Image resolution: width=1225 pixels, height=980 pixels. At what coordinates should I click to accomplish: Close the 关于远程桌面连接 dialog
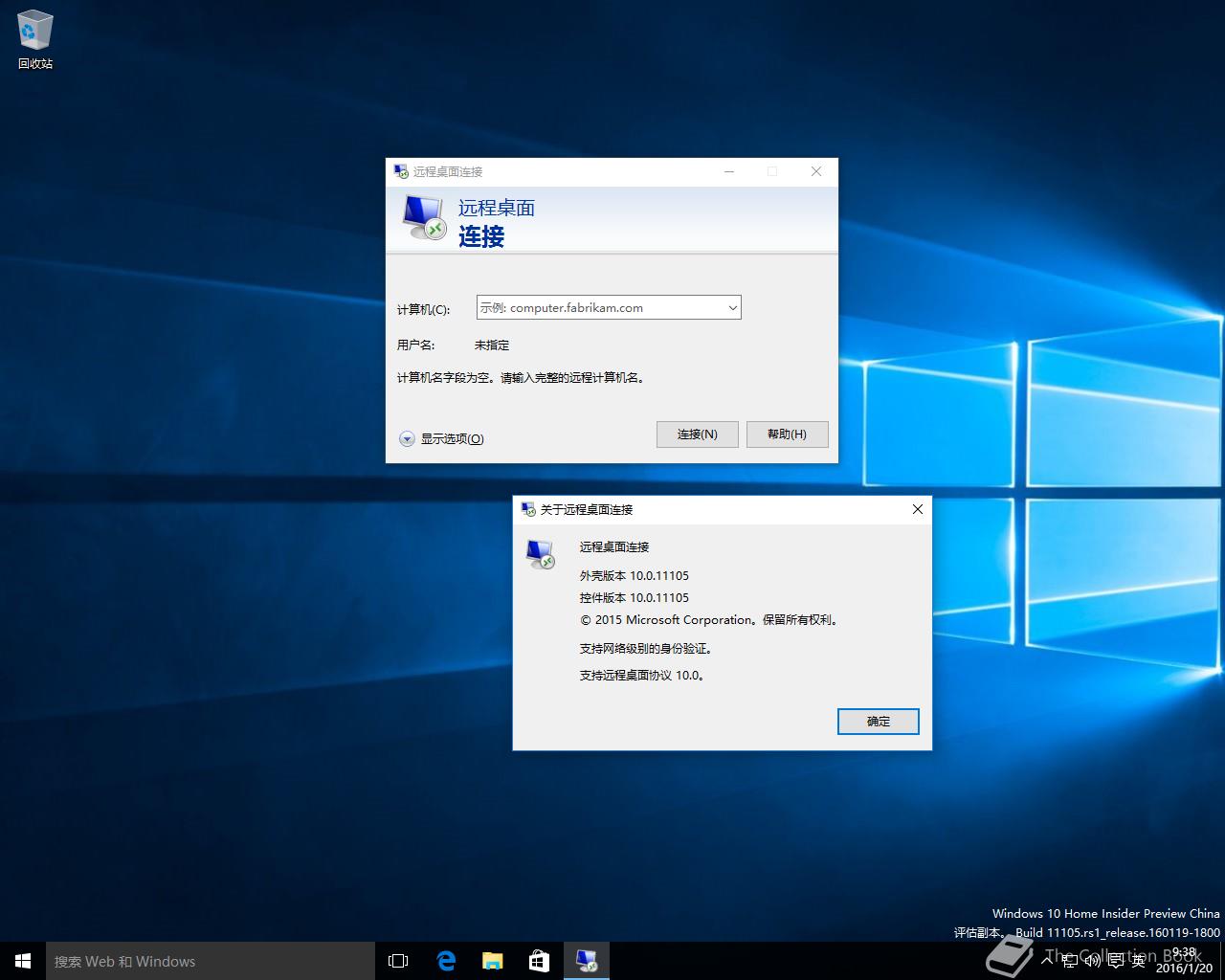pyautogui.click(x=917, y=509)
